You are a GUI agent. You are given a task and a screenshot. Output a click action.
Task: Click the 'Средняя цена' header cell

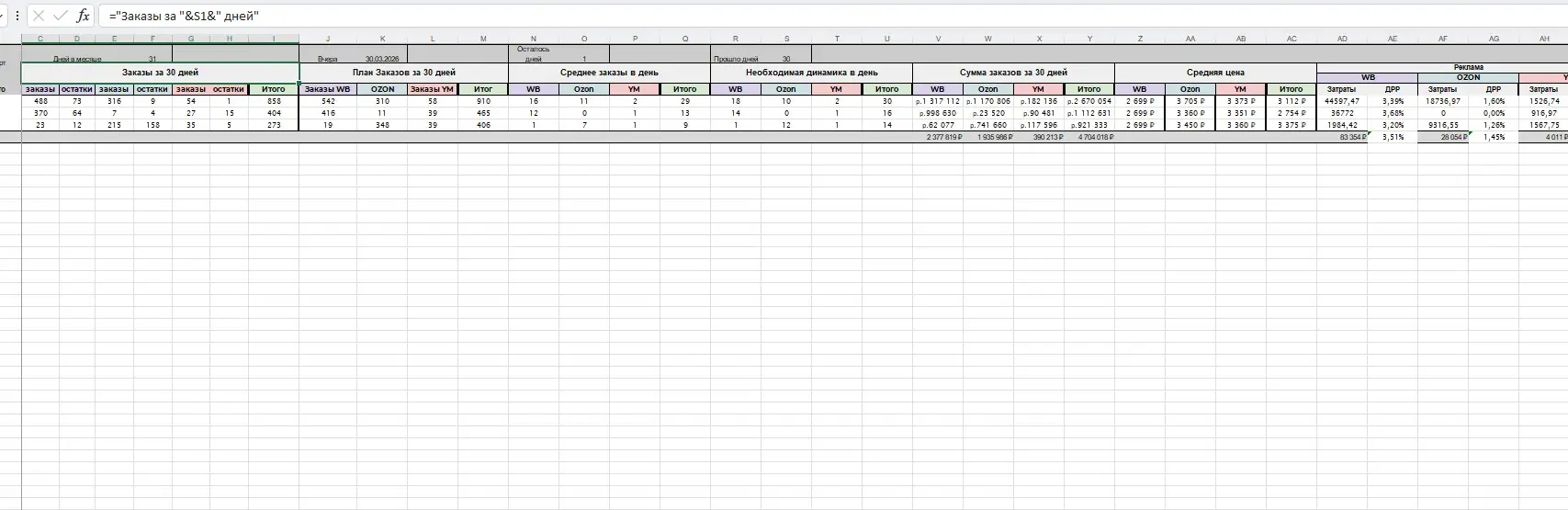1215,73
